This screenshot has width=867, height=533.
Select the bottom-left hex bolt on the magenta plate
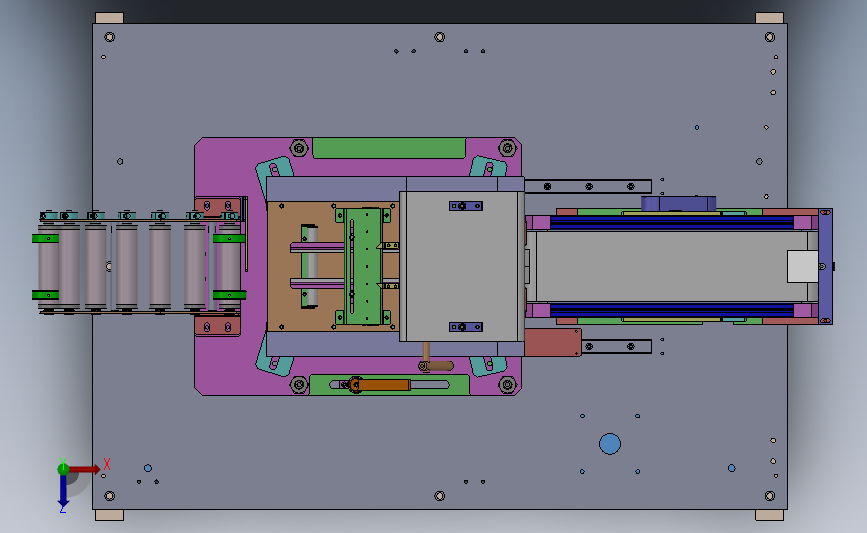(299, 384)
